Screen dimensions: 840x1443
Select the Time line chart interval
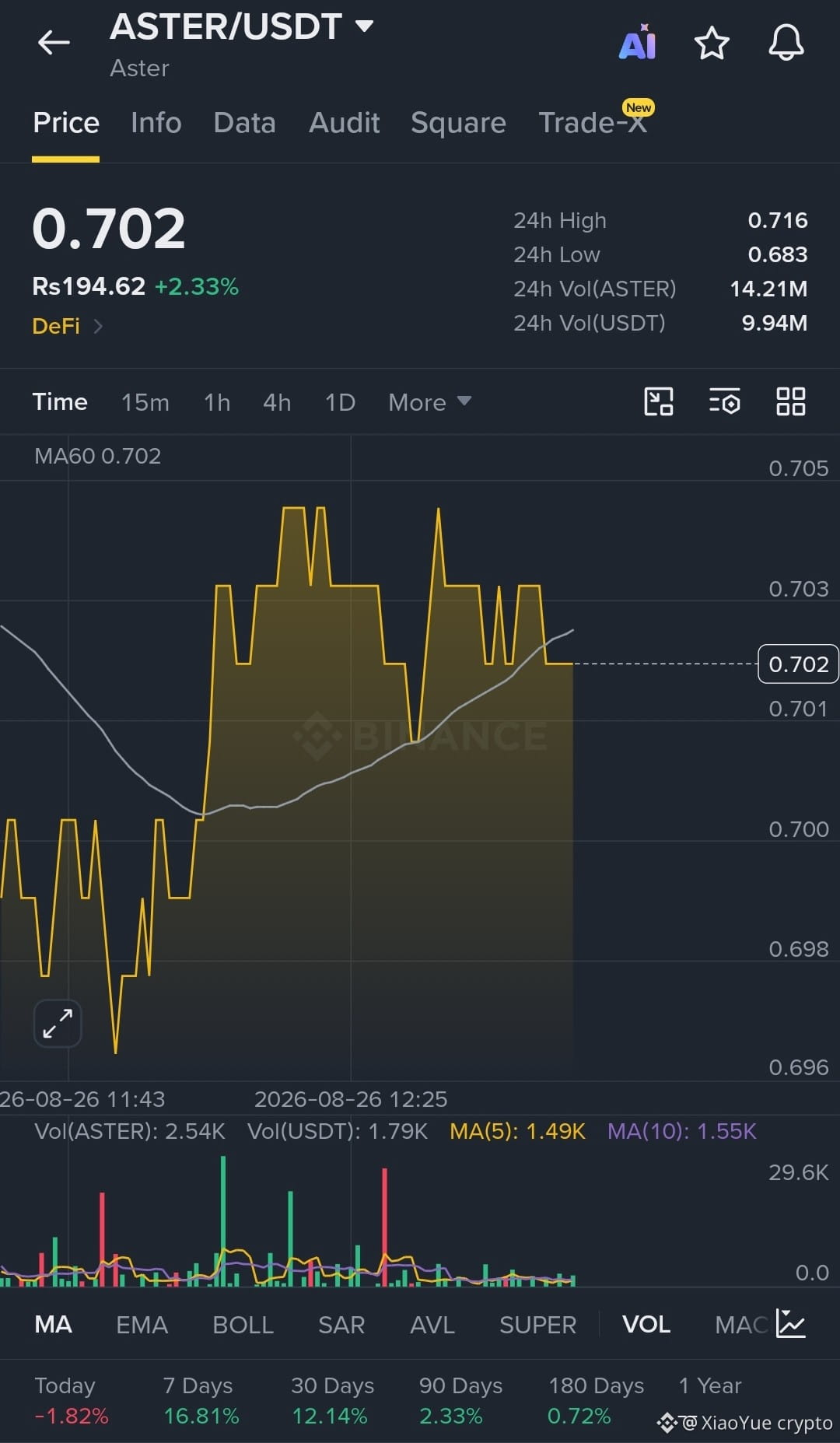[x=60, y=402]
